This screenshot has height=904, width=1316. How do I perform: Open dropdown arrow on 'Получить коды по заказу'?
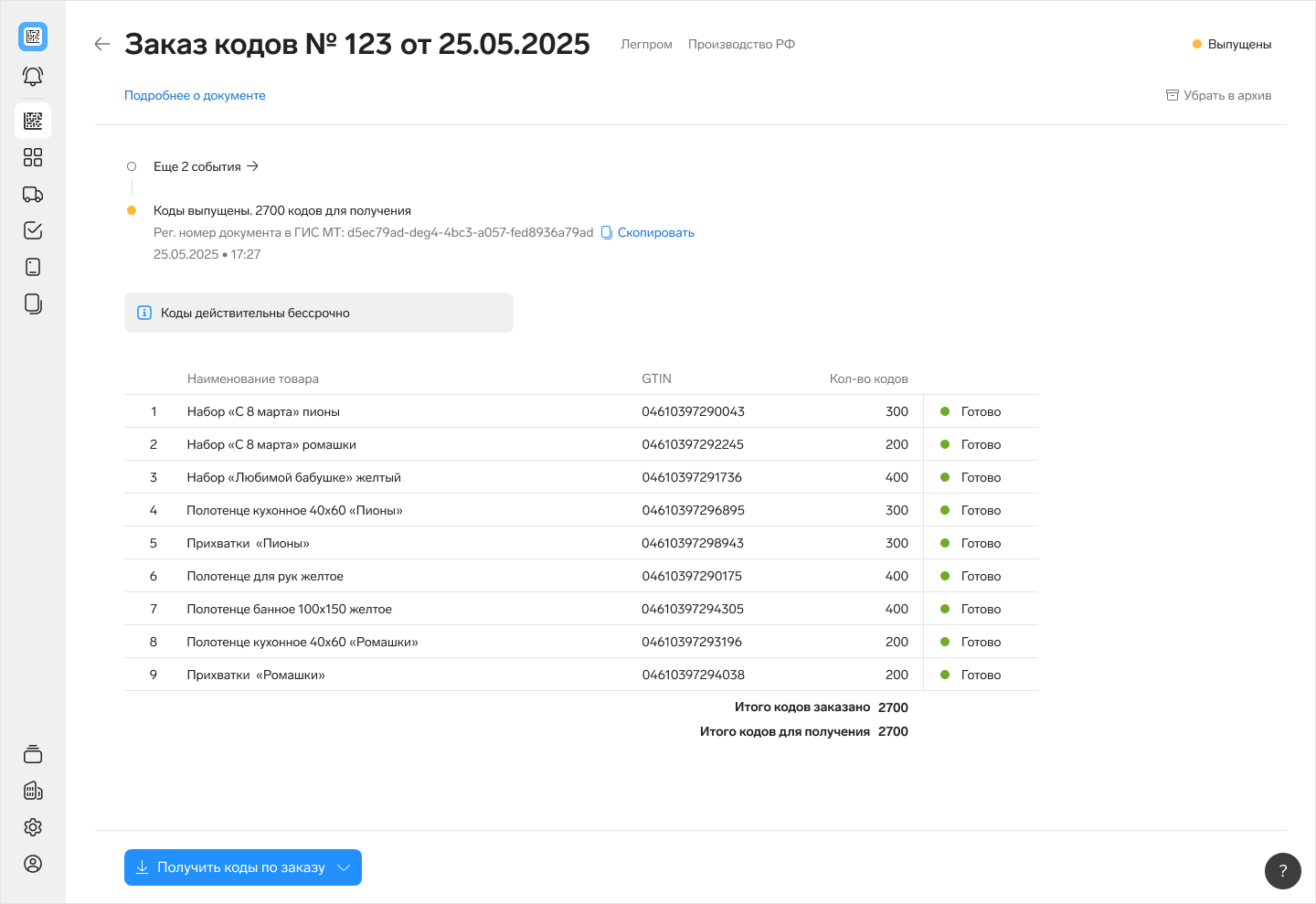(344, 867)
